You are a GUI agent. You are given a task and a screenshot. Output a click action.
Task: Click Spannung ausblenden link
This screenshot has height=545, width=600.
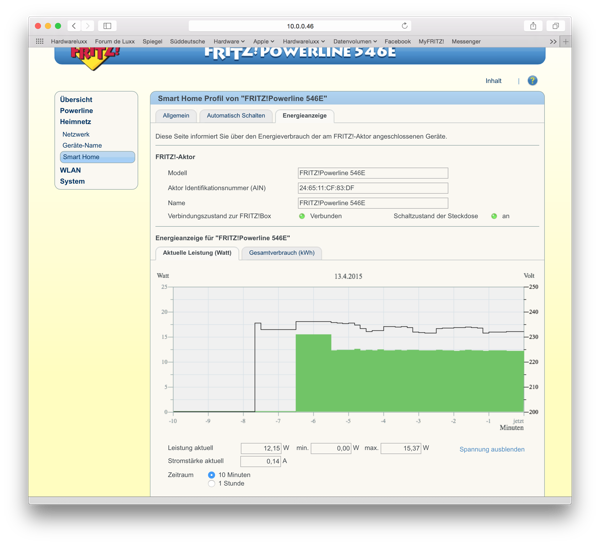click(492, 449)
